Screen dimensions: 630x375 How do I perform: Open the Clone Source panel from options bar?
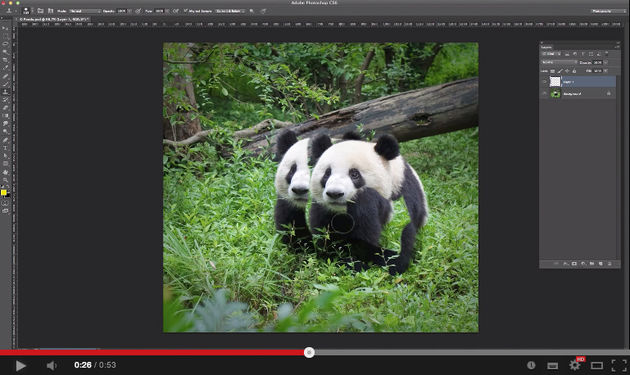51,11
